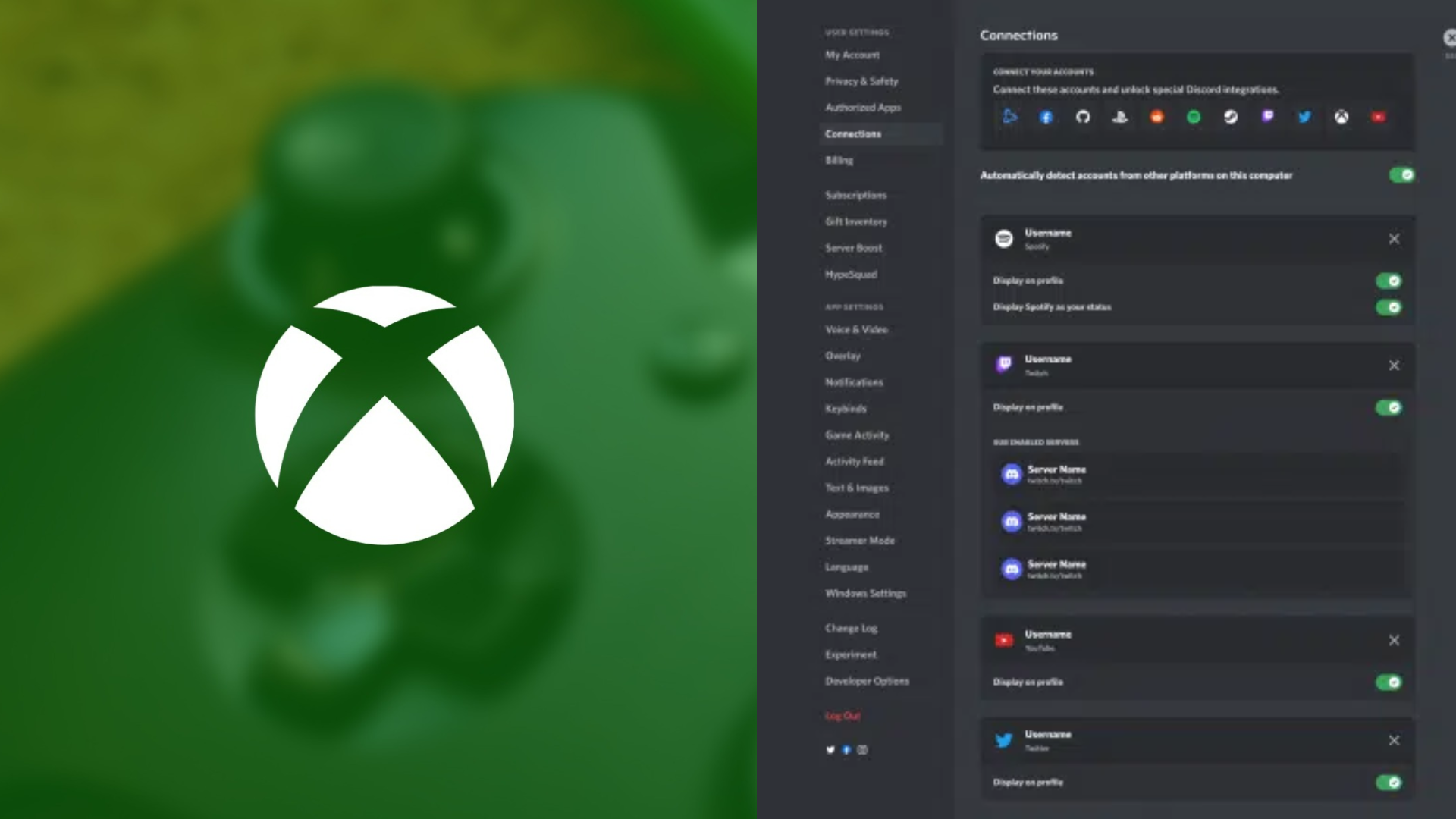Click Spotify icon in Connect Your Accounts row
Screen dimensions: 1456x819
(1194, 117)
